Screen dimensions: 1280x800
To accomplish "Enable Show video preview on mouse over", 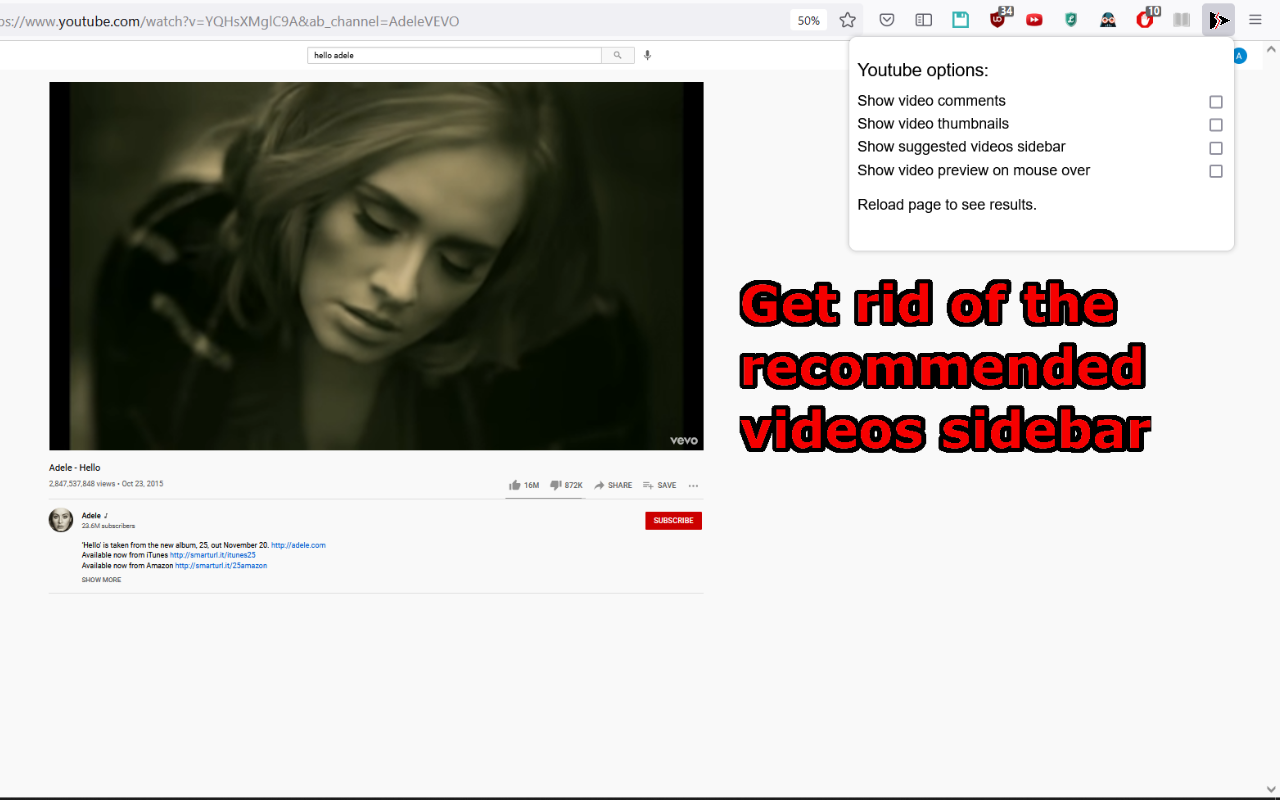I will pos(1216,171).
